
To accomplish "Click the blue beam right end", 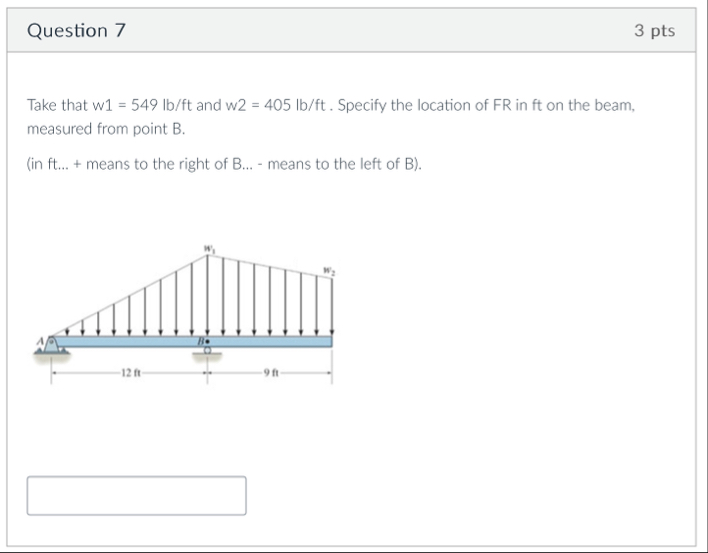I will pyautogui.click(x=328, y=341).
